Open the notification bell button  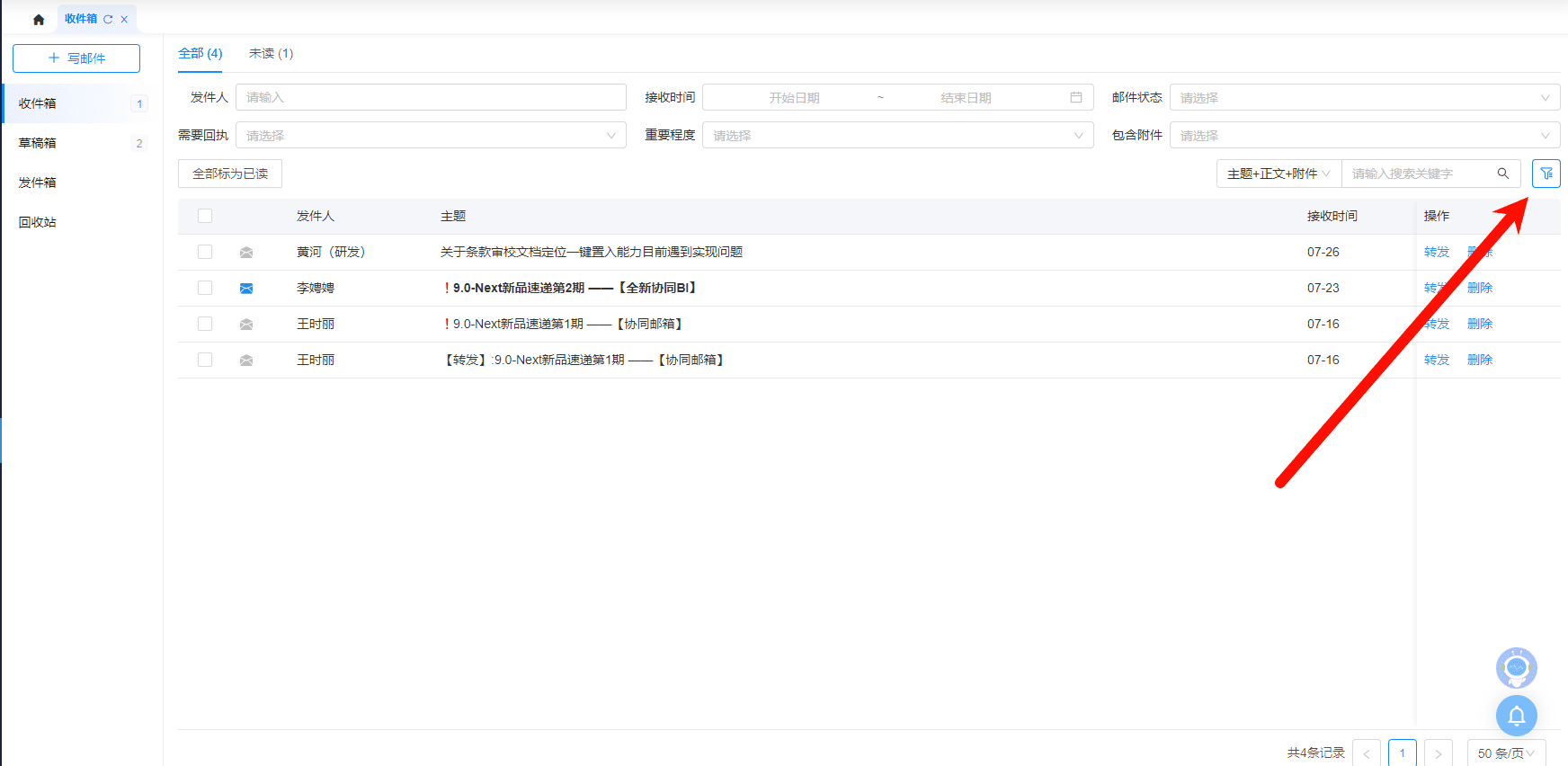tap(1516, 716)
